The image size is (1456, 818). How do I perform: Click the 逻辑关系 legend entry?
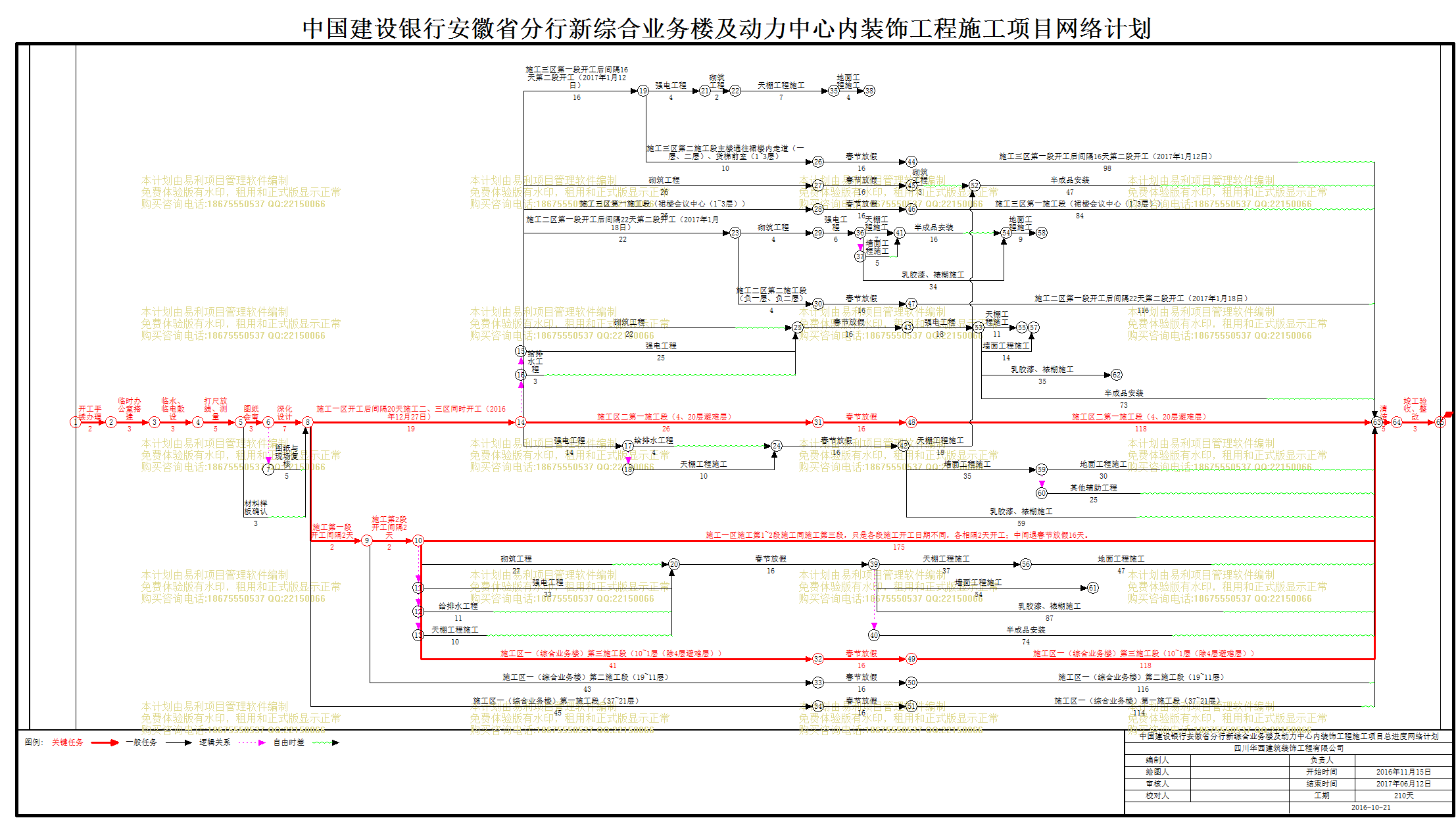[x=215, y=742]
